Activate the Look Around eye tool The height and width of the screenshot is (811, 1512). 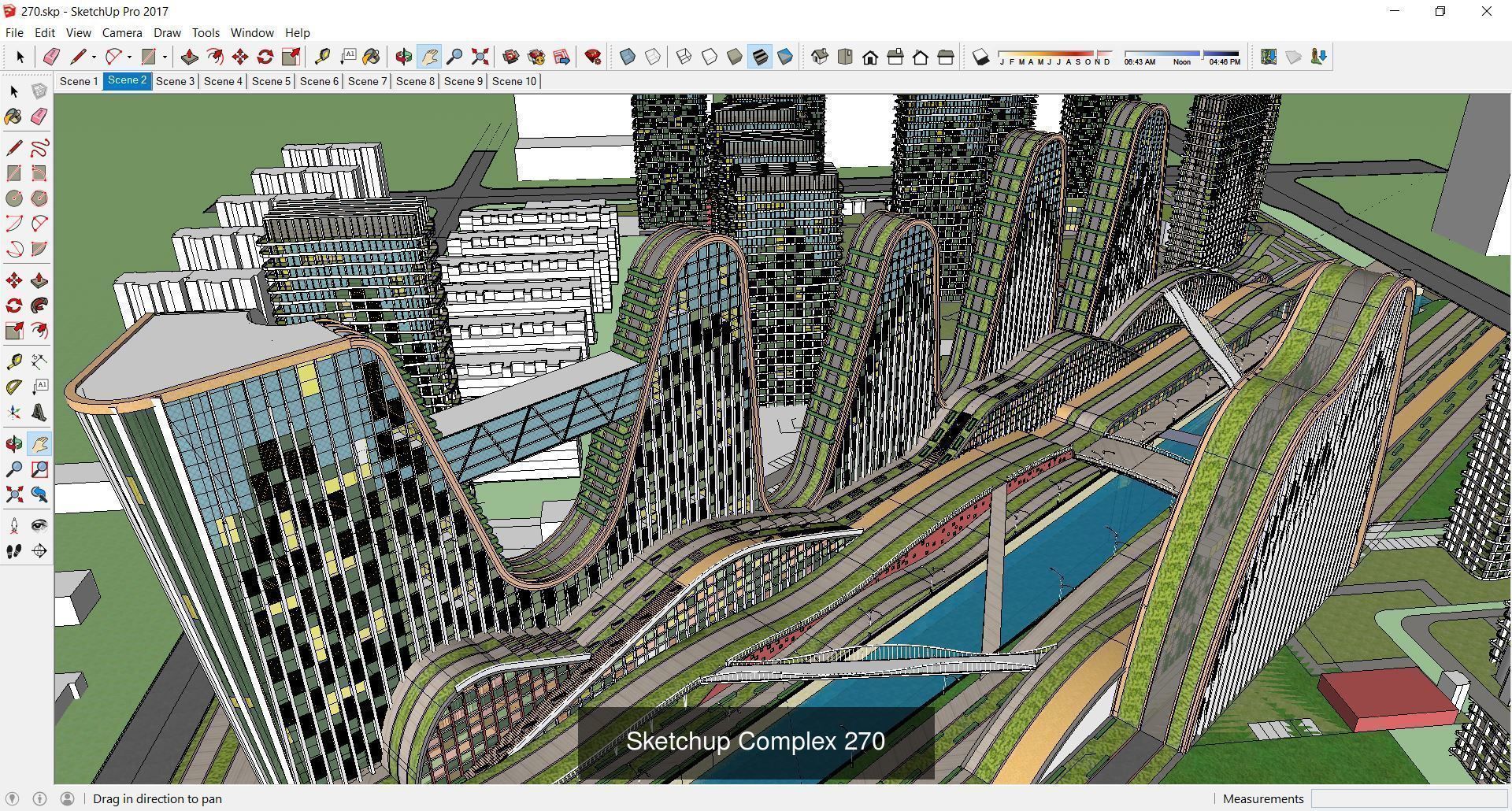click(39, 526)
